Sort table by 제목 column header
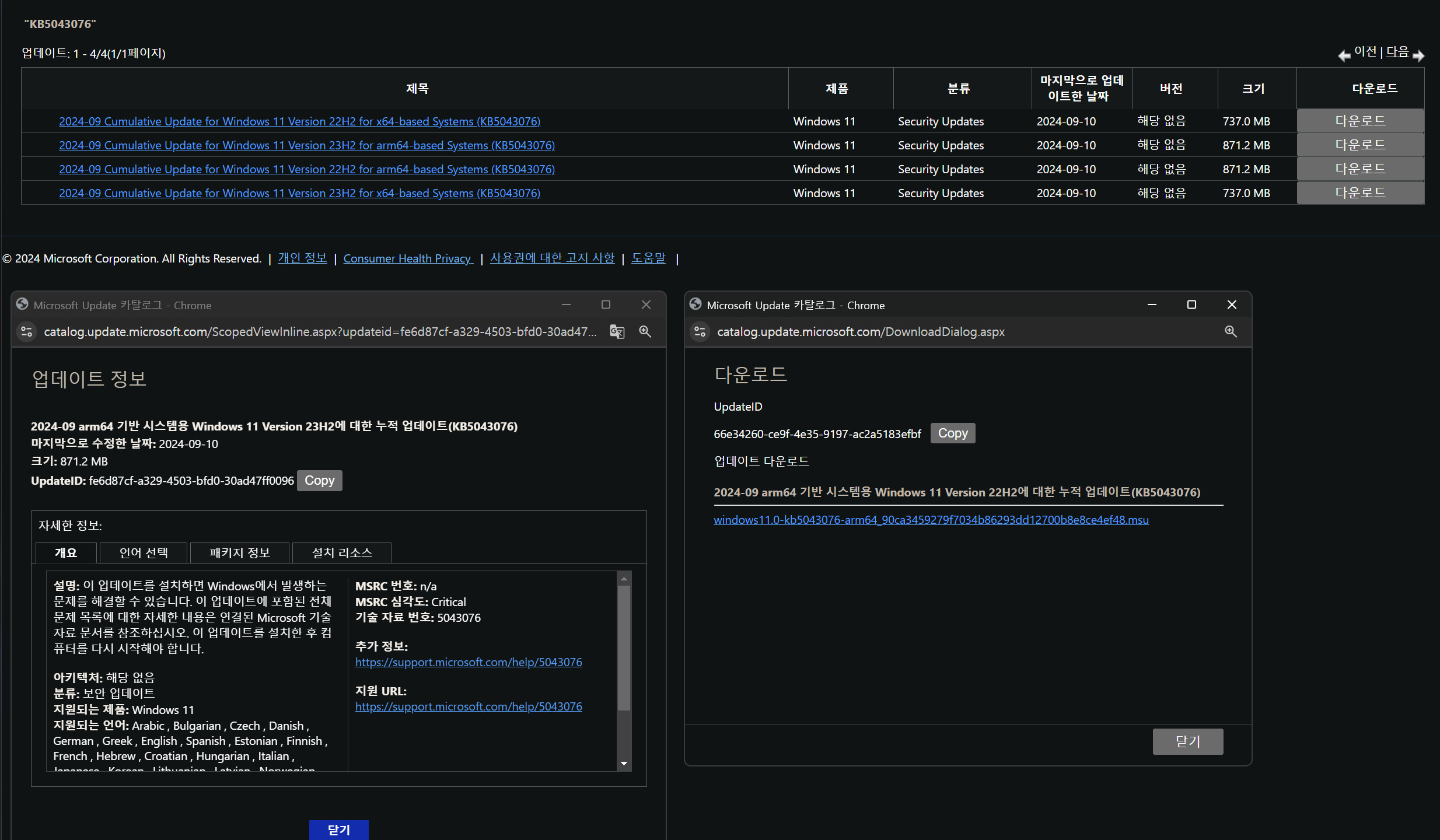The width and height of the screenshot is (1440, 840). pyautogui.click(x=417, y=89)
